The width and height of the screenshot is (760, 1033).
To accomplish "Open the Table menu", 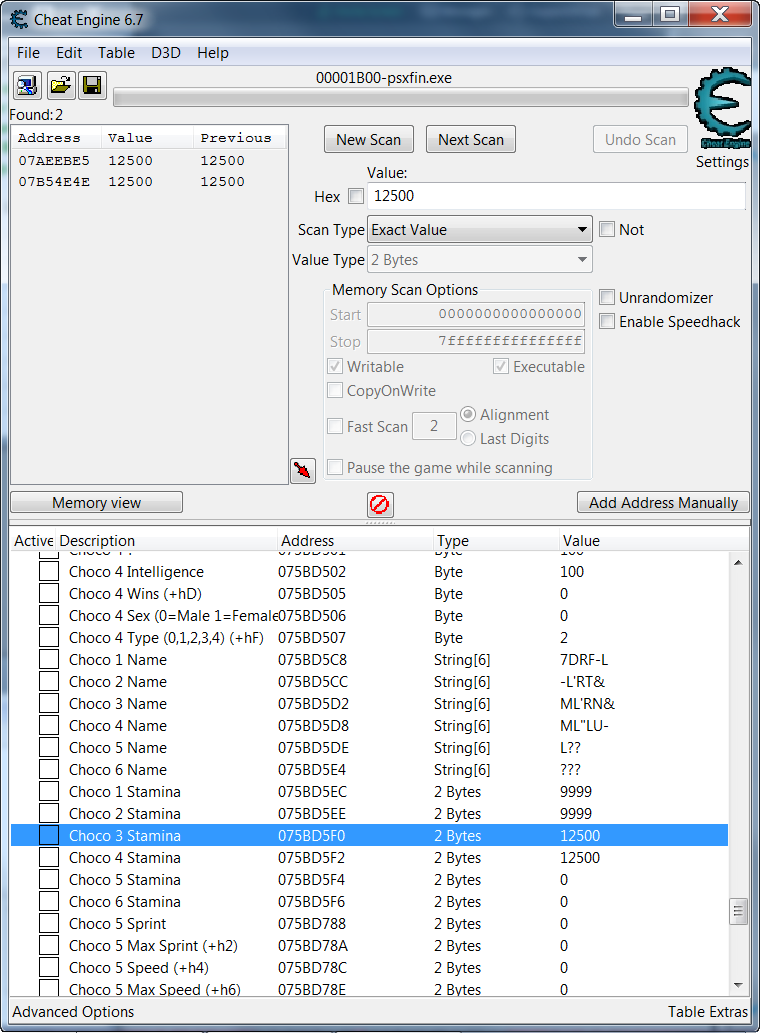I will click(x=116, y=53).
